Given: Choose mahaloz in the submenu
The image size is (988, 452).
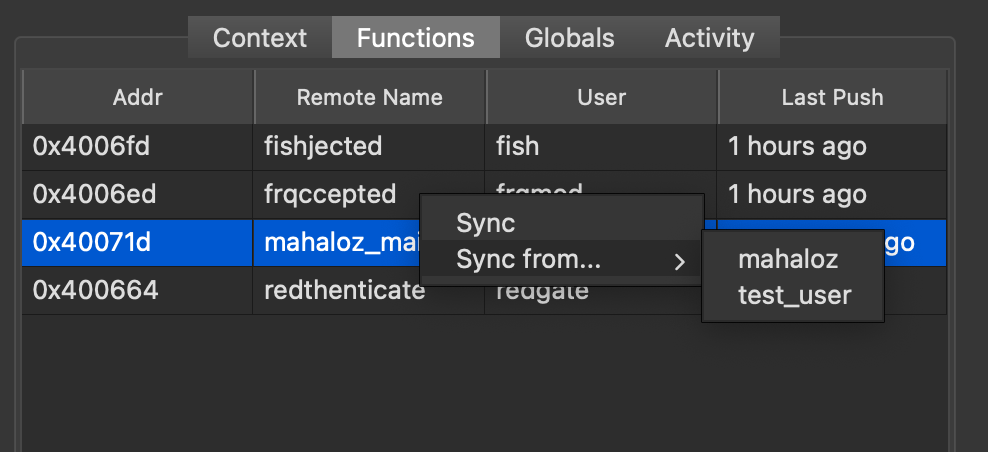Looking at the screenshot, I should (788, 260).
